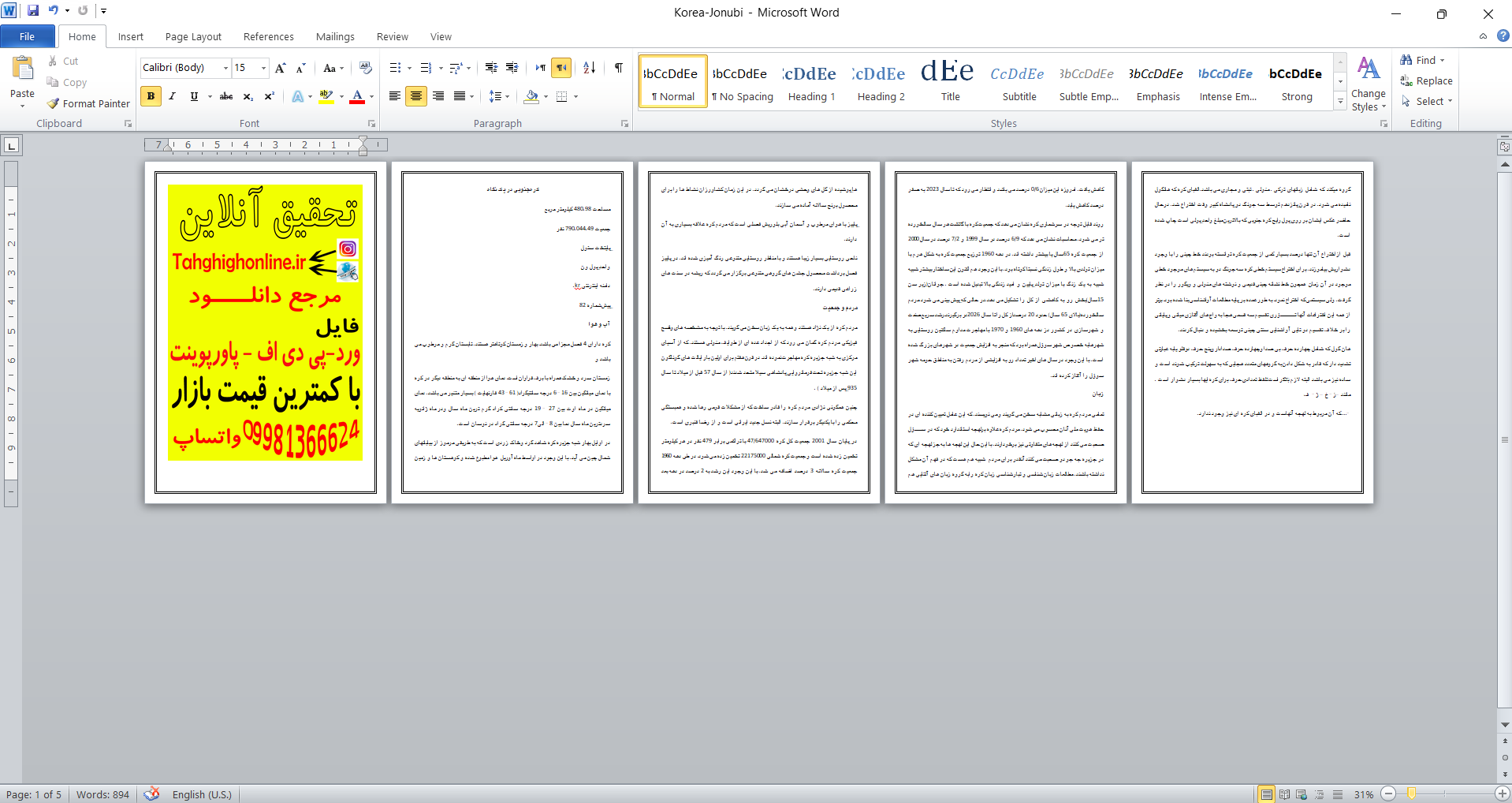
Task: Click the Cut button
Action: click(62, 61)
